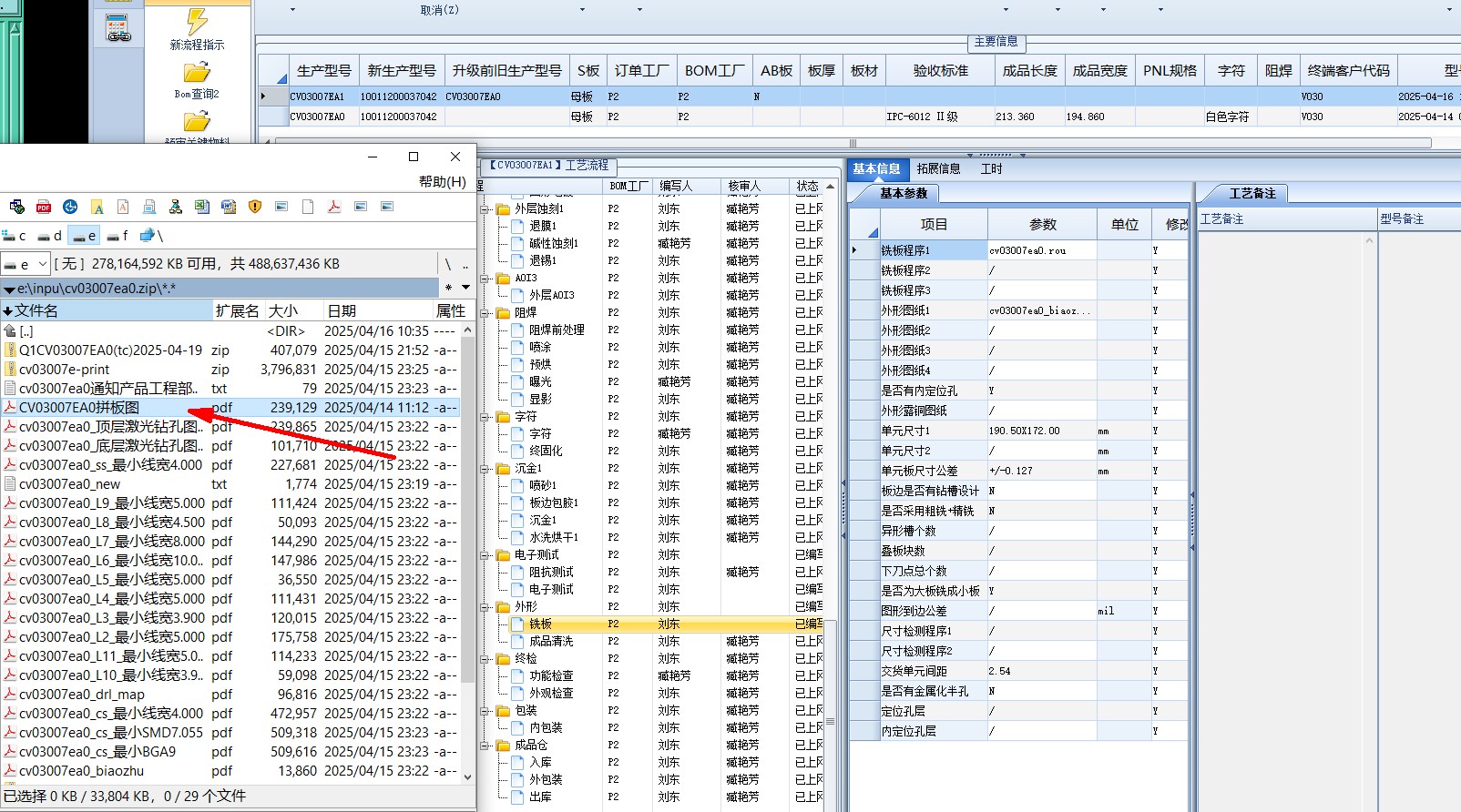Open drive selection dropdown showing e
The width and height of the screenshot is (1461, 812).
[x=25, y=264]
